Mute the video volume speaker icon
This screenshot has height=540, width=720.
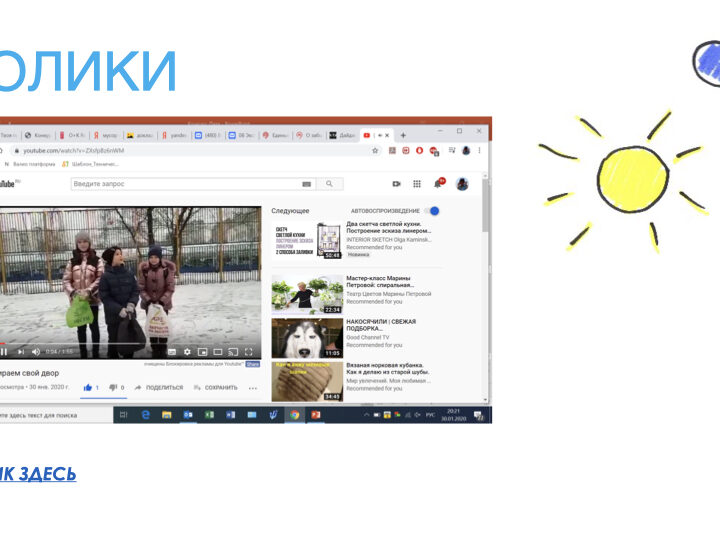pos(34,352)
